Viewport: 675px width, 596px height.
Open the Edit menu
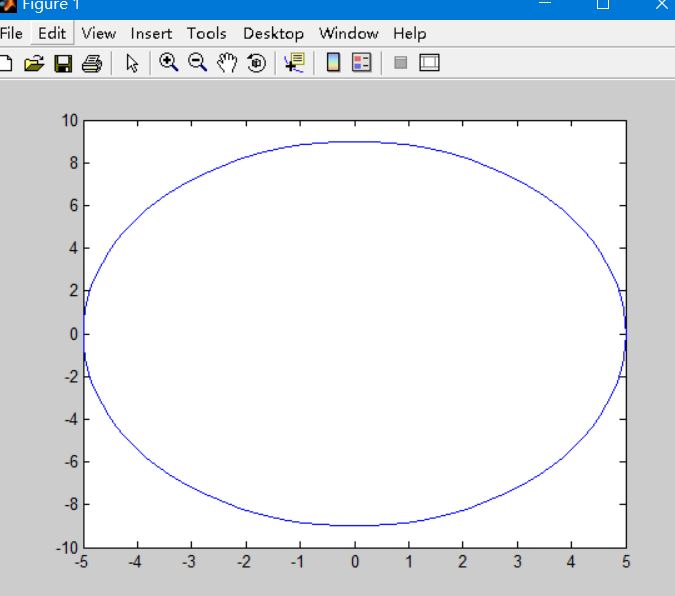52,34
